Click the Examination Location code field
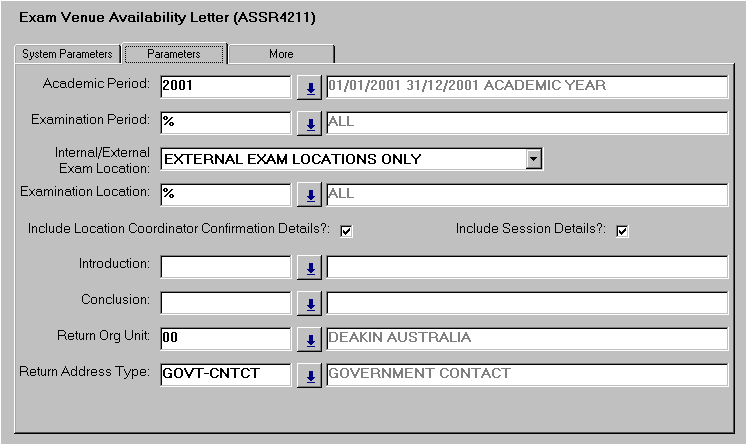This screenshot has height=444, width=746. [224, 194]
